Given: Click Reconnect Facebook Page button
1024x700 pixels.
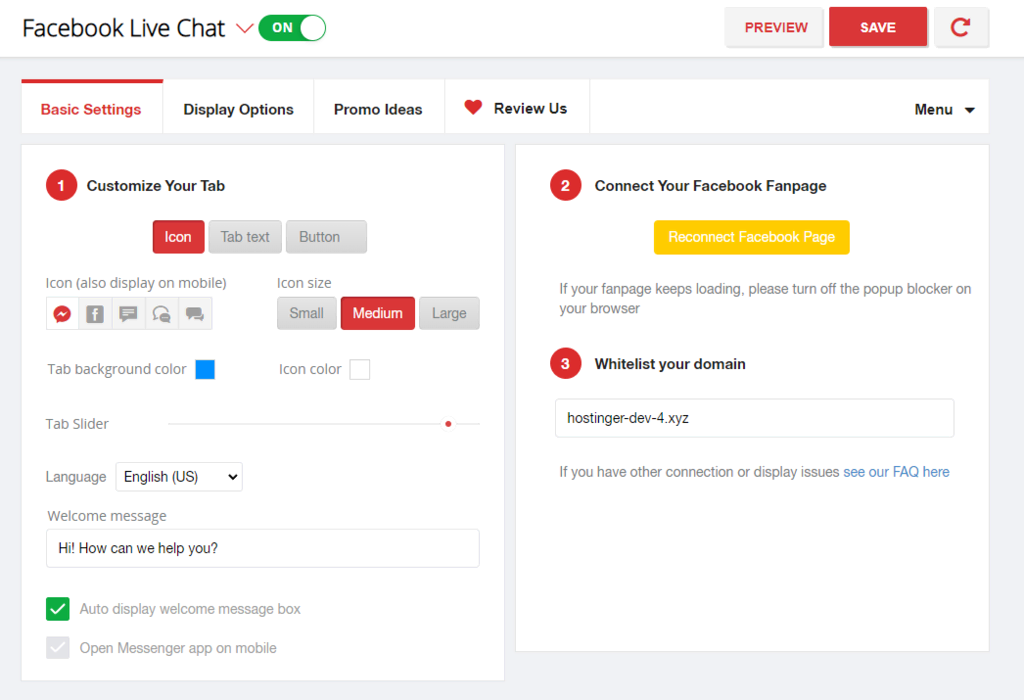Looking at the screenshot, I should tap(752, 237).
